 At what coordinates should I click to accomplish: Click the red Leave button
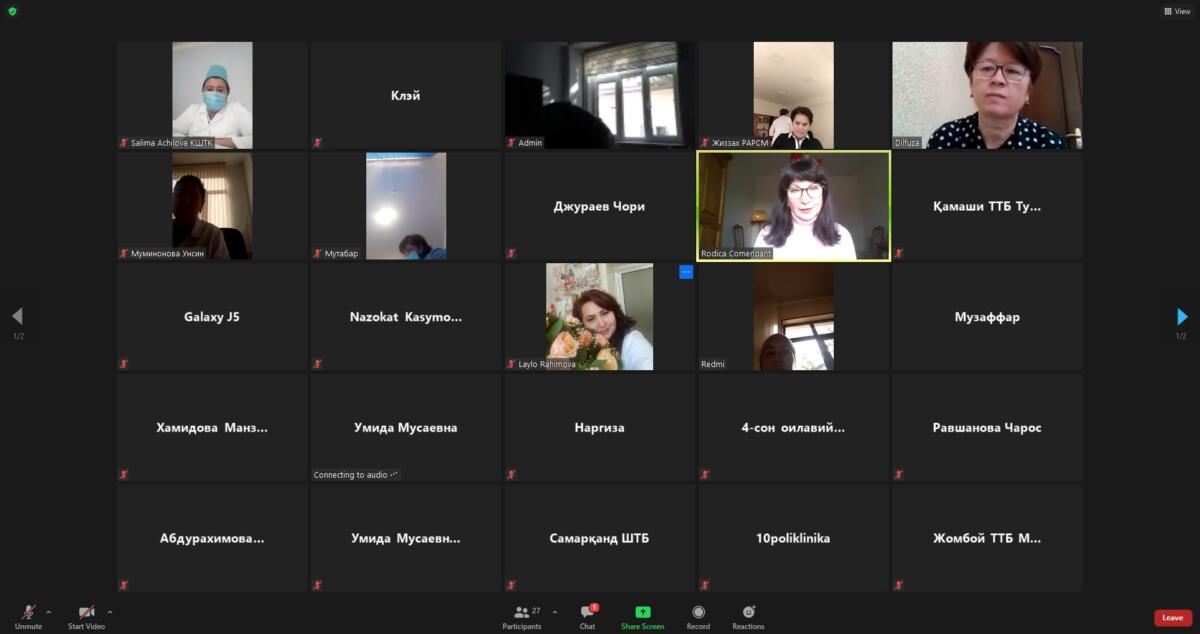[x=1172, y=618]
